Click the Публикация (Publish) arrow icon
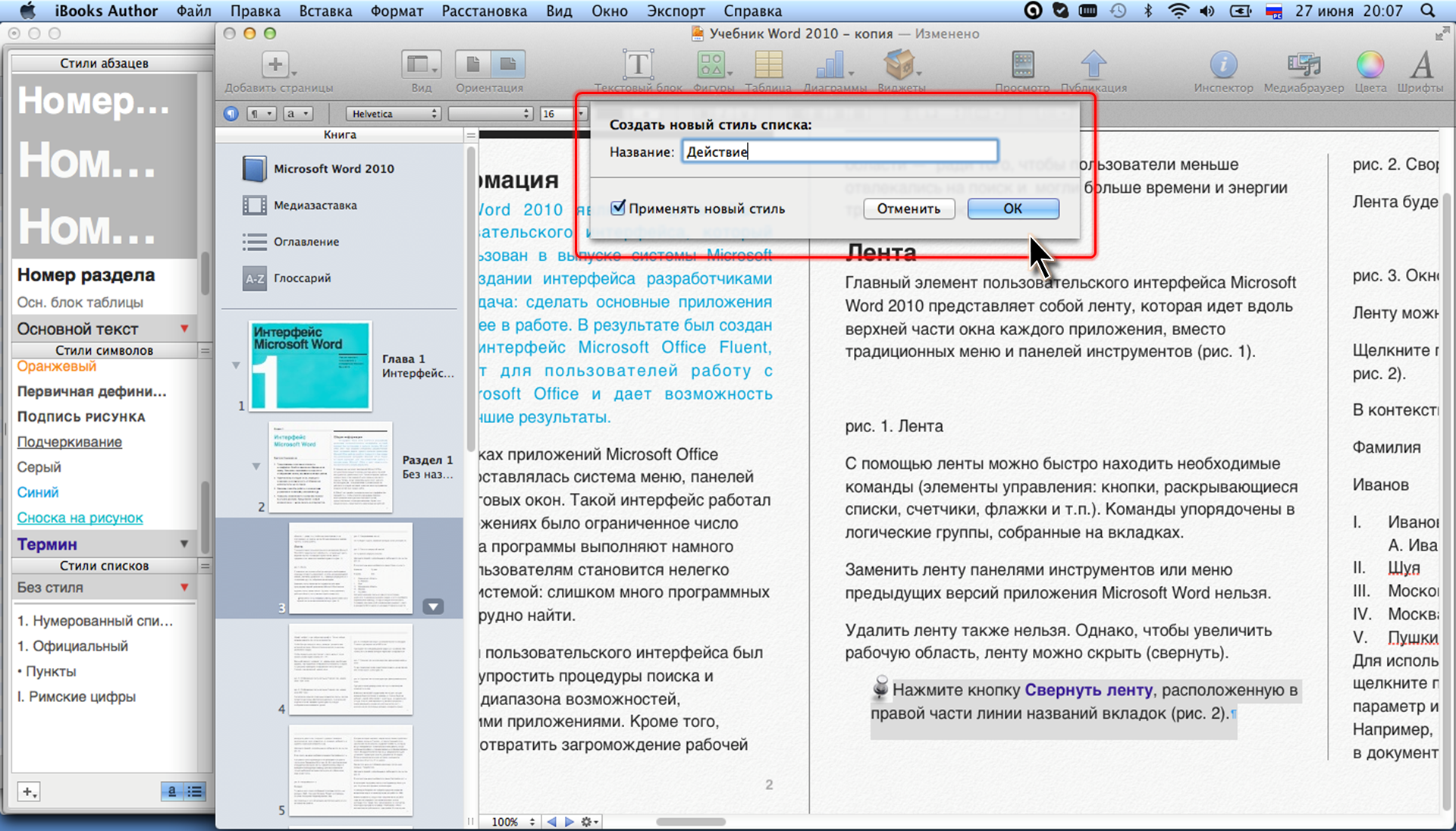This screenshot has width=1456, height=831. click(1093, 64)
